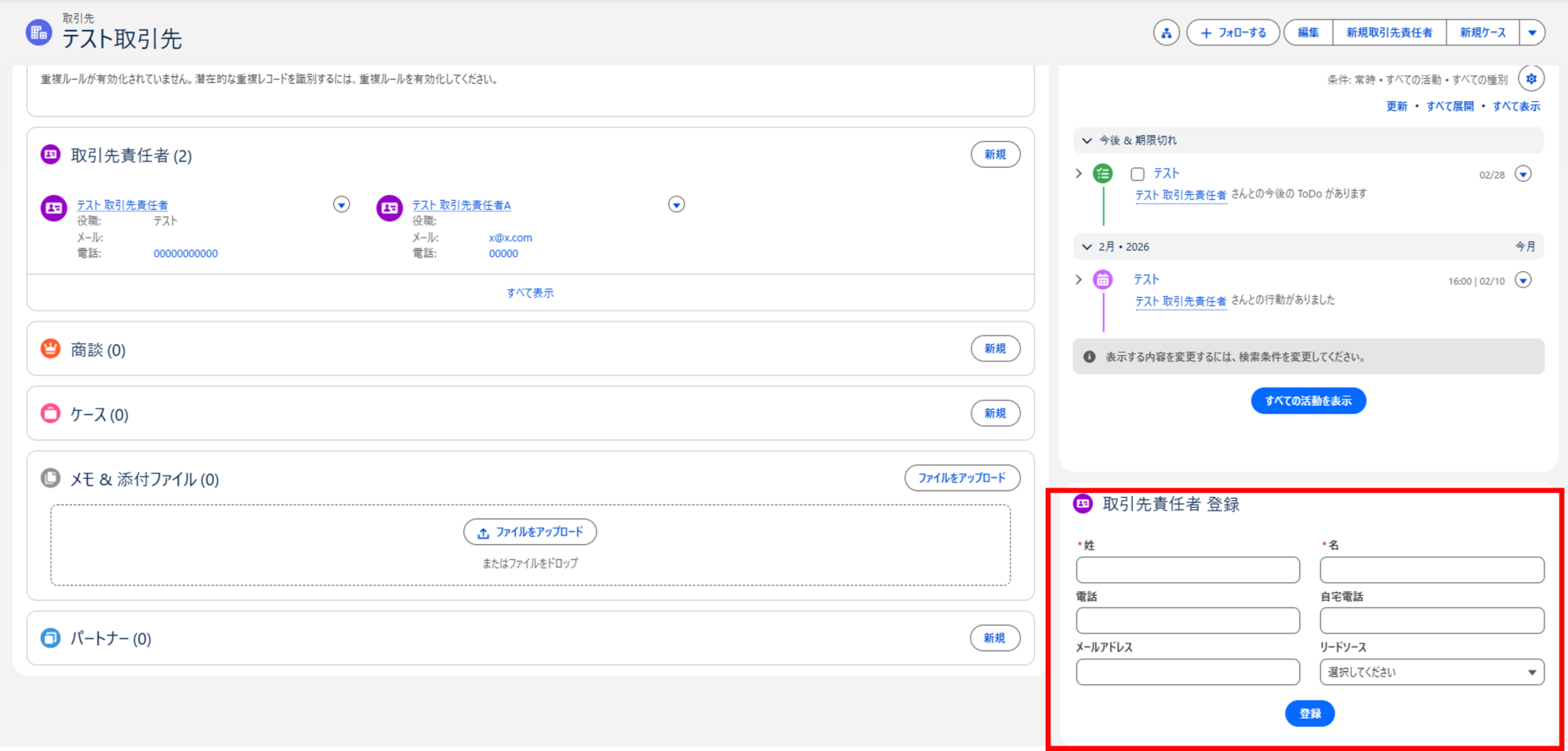Click すべて表示 link under contacts list
This screenshot has width=1568, height=751.
click(x=530, y=292)
